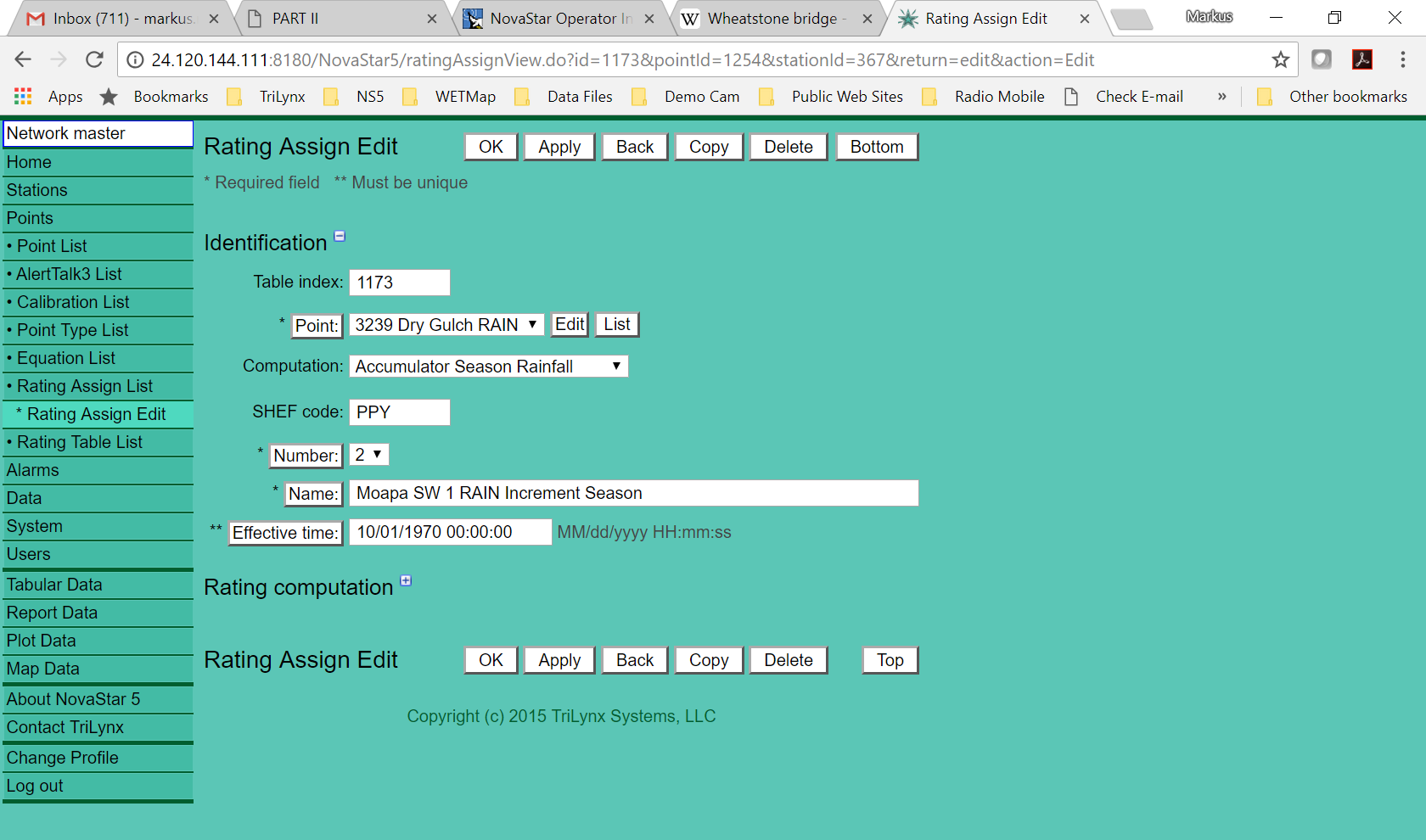Click the browser back arrow
Image resolution: width=1426 pixels, height=840 pixels.
click(x=23, y=59)
